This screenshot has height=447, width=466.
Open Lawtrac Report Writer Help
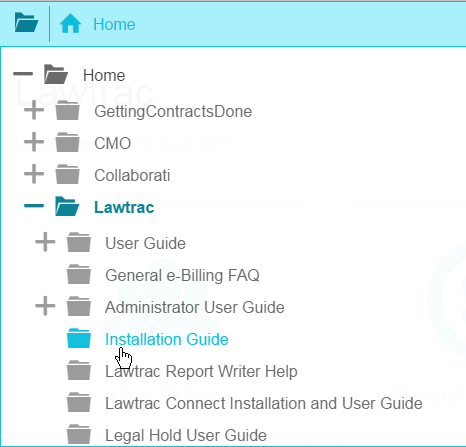coord(201,371)
